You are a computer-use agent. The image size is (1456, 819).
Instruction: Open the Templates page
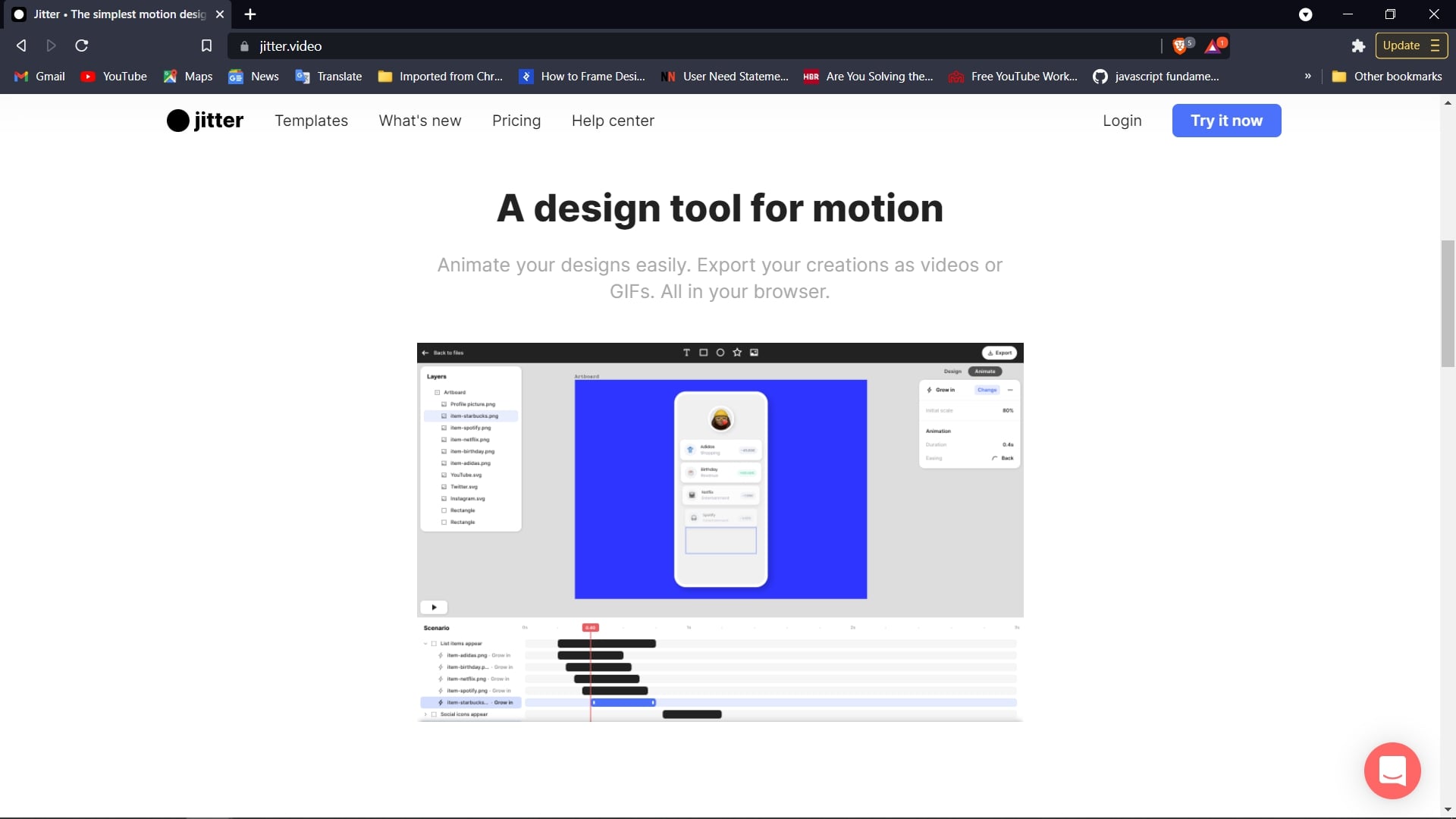311,121
